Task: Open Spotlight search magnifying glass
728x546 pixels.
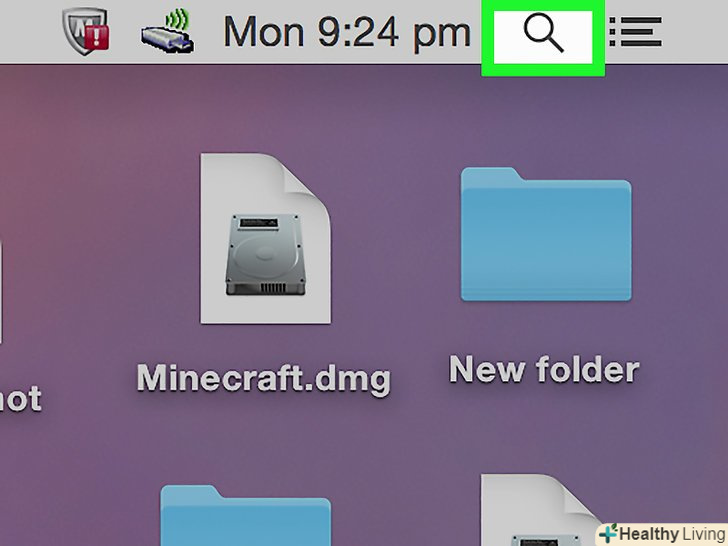Action: pos(543,32)
